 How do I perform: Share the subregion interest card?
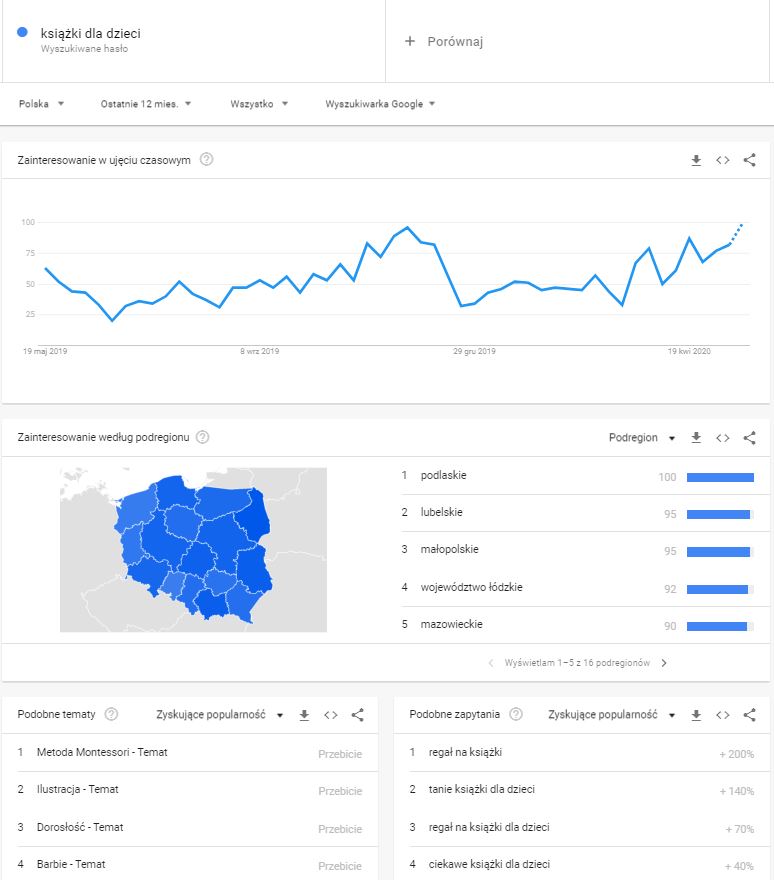[750, 438]
